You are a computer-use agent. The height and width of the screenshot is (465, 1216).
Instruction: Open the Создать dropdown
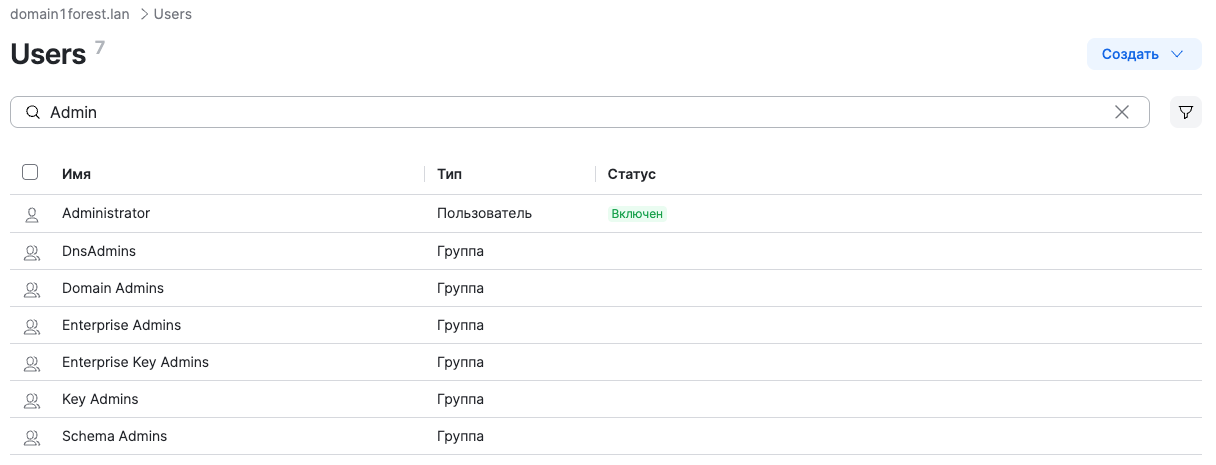pos(1143,54)
